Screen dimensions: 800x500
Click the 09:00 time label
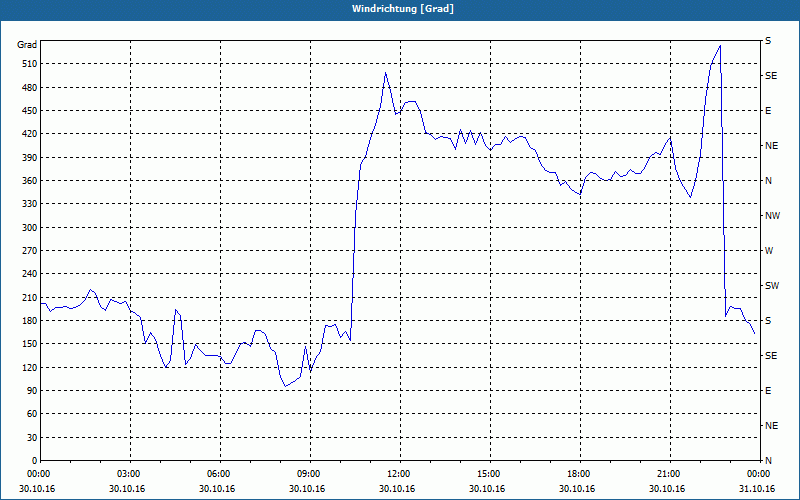310,474
